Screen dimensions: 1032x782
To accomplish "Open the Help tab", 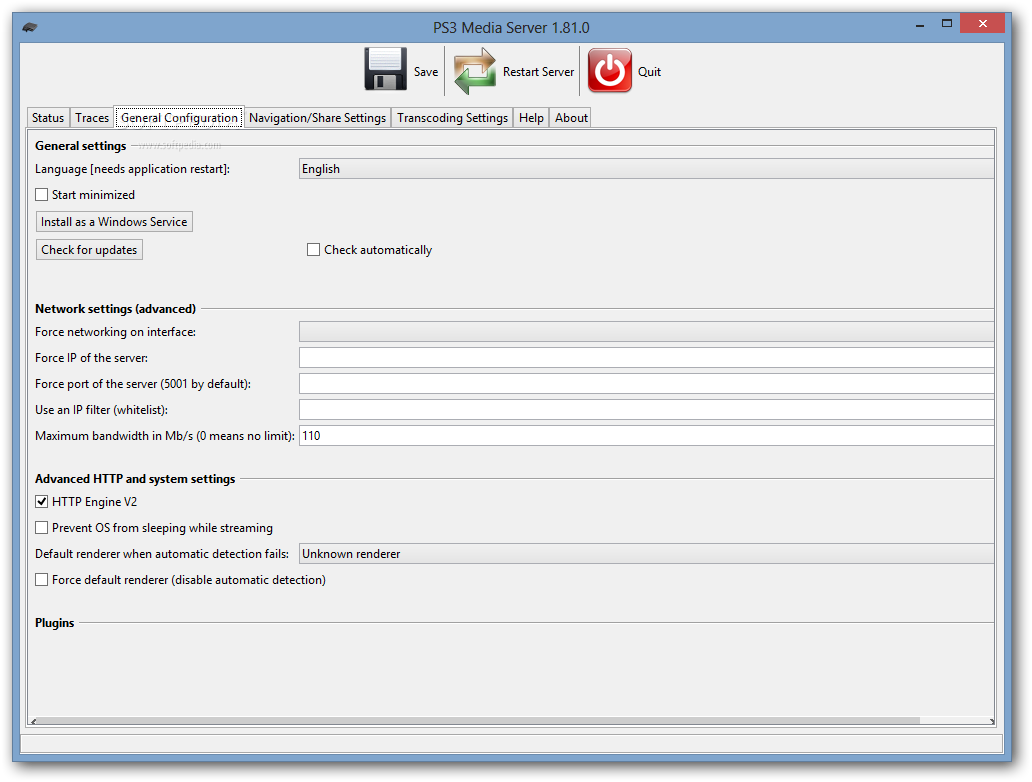I will pos(531,118).
